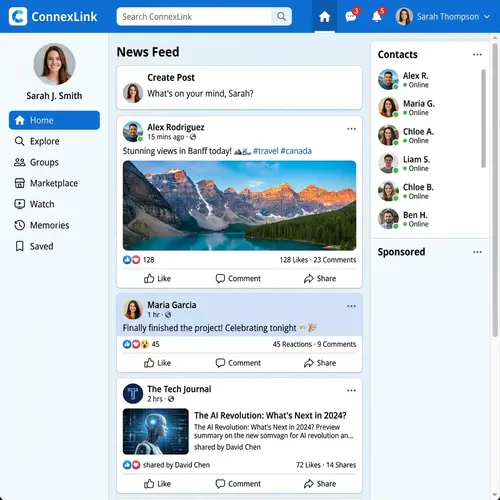Image resolution: width=500 pixels, height=500 pixels.
Task: Comment on Maria Garcia's project post
Action: pyautogui.click(x=238, y=363)
